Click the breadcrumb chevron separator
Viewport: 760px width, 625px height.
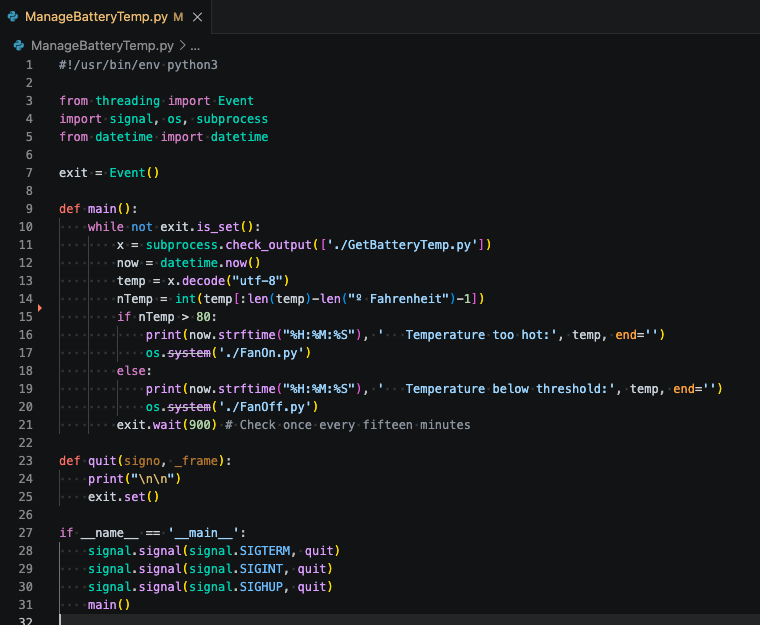pos(182,46)
